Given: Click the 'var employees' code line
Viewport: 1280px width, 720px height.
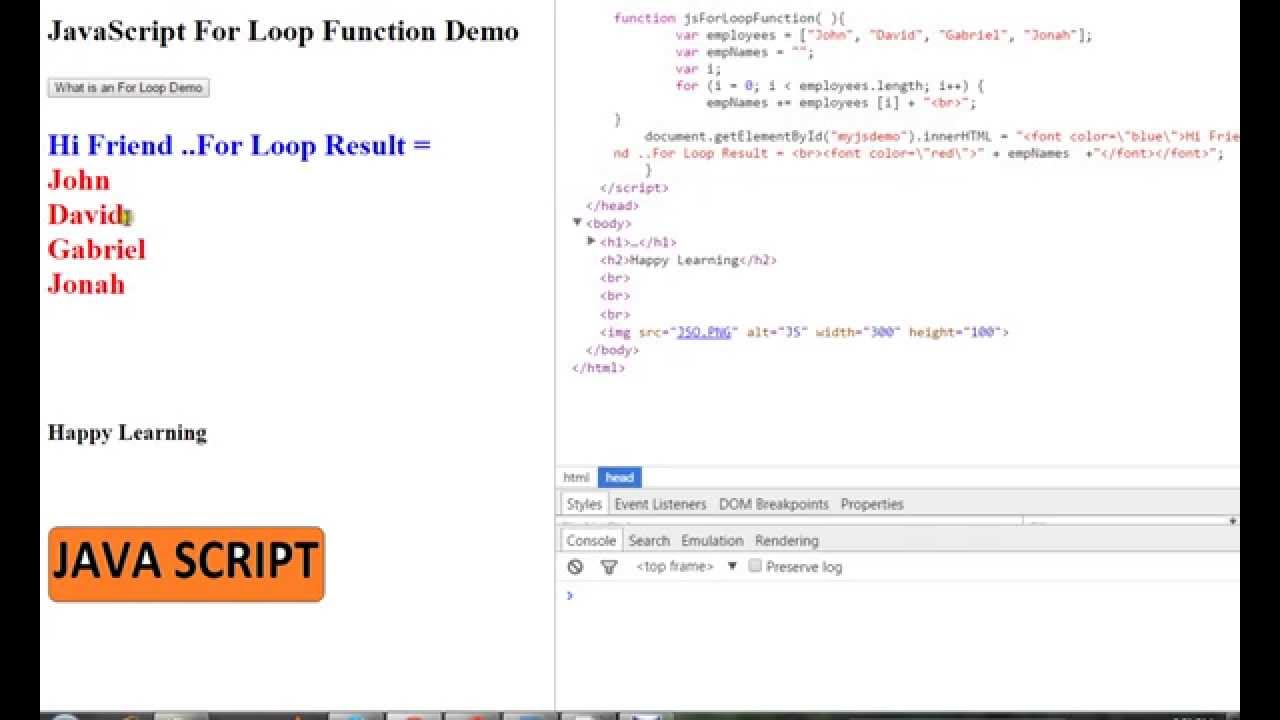Looking at the screenshot, I should tap(884, 35).
